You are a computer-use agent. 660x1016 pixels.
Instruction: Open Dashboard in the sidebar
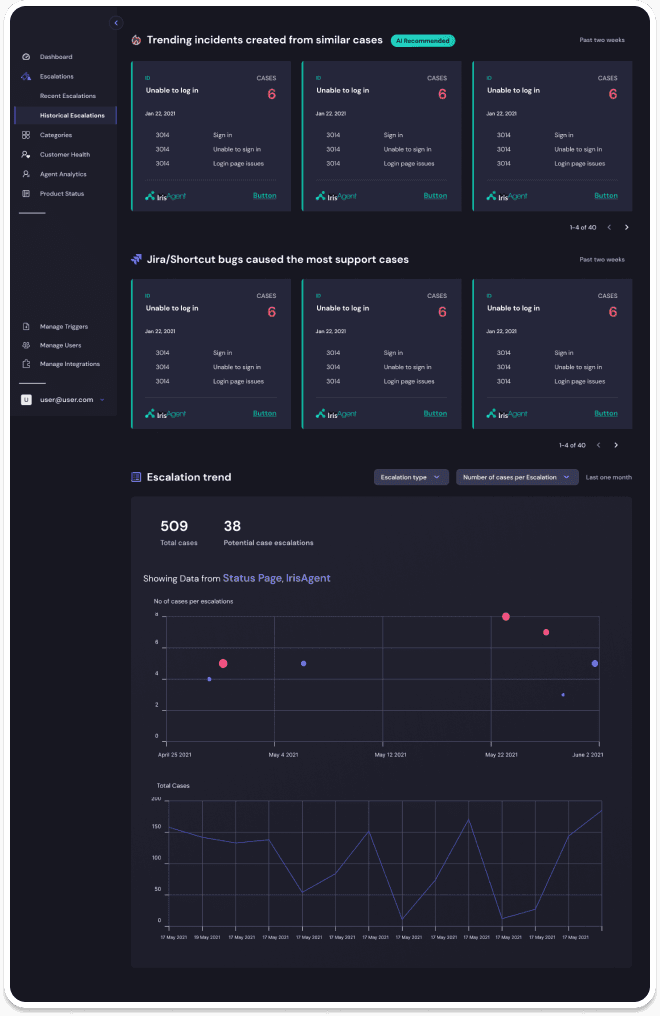(56, 57)
